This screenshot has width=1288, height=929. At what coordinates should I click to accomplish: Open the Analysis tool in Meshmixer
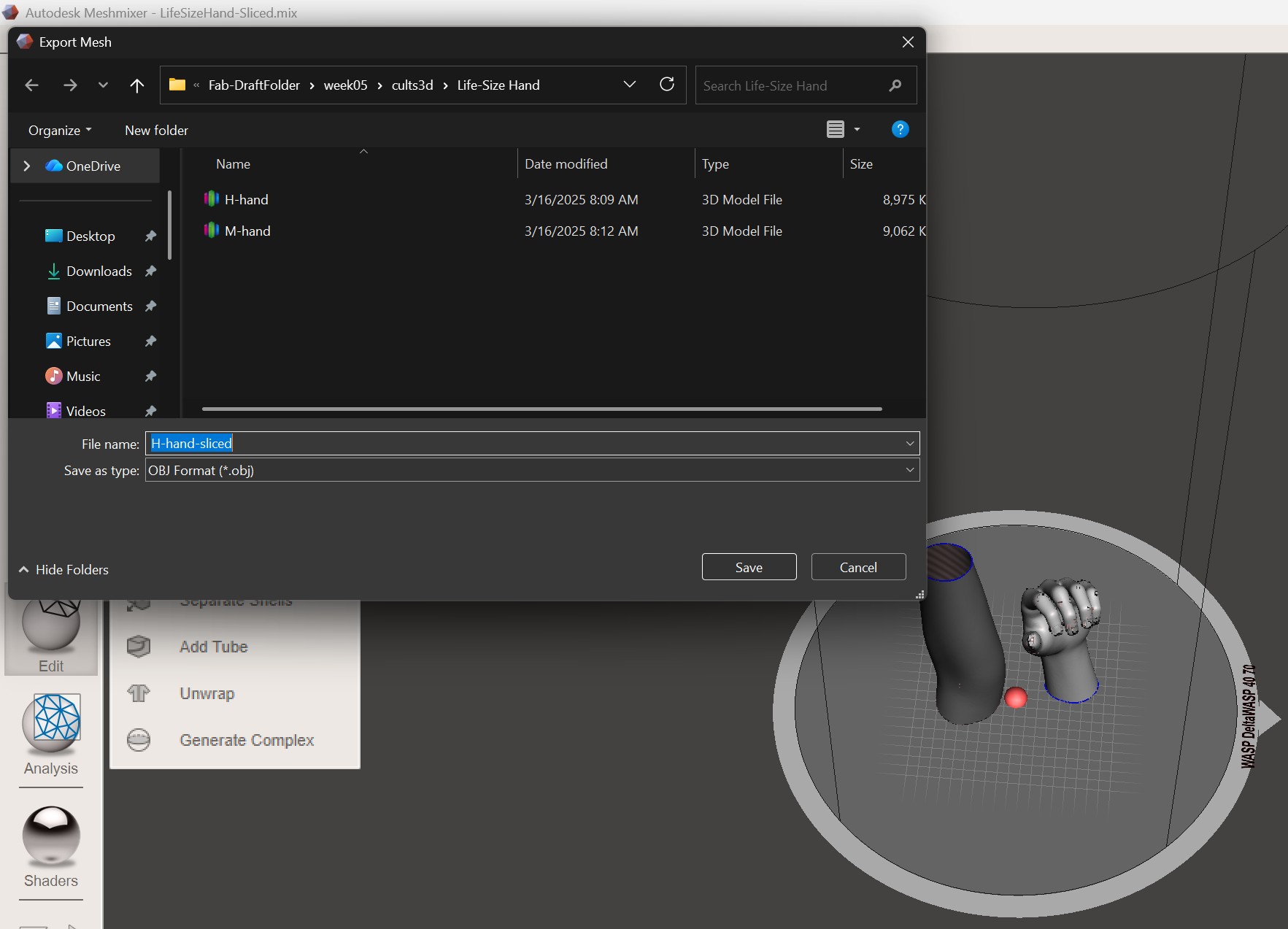(51, 735)
